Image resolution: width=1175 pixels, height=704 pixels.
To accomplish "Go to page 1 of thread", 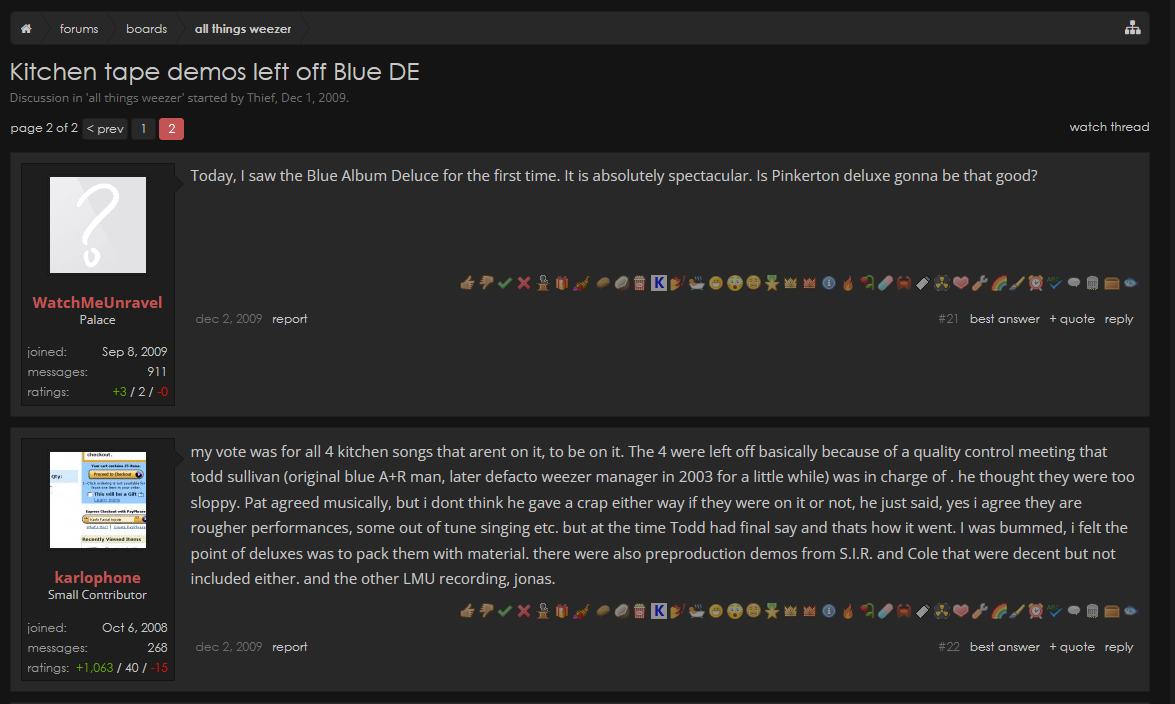I will 143,128.
